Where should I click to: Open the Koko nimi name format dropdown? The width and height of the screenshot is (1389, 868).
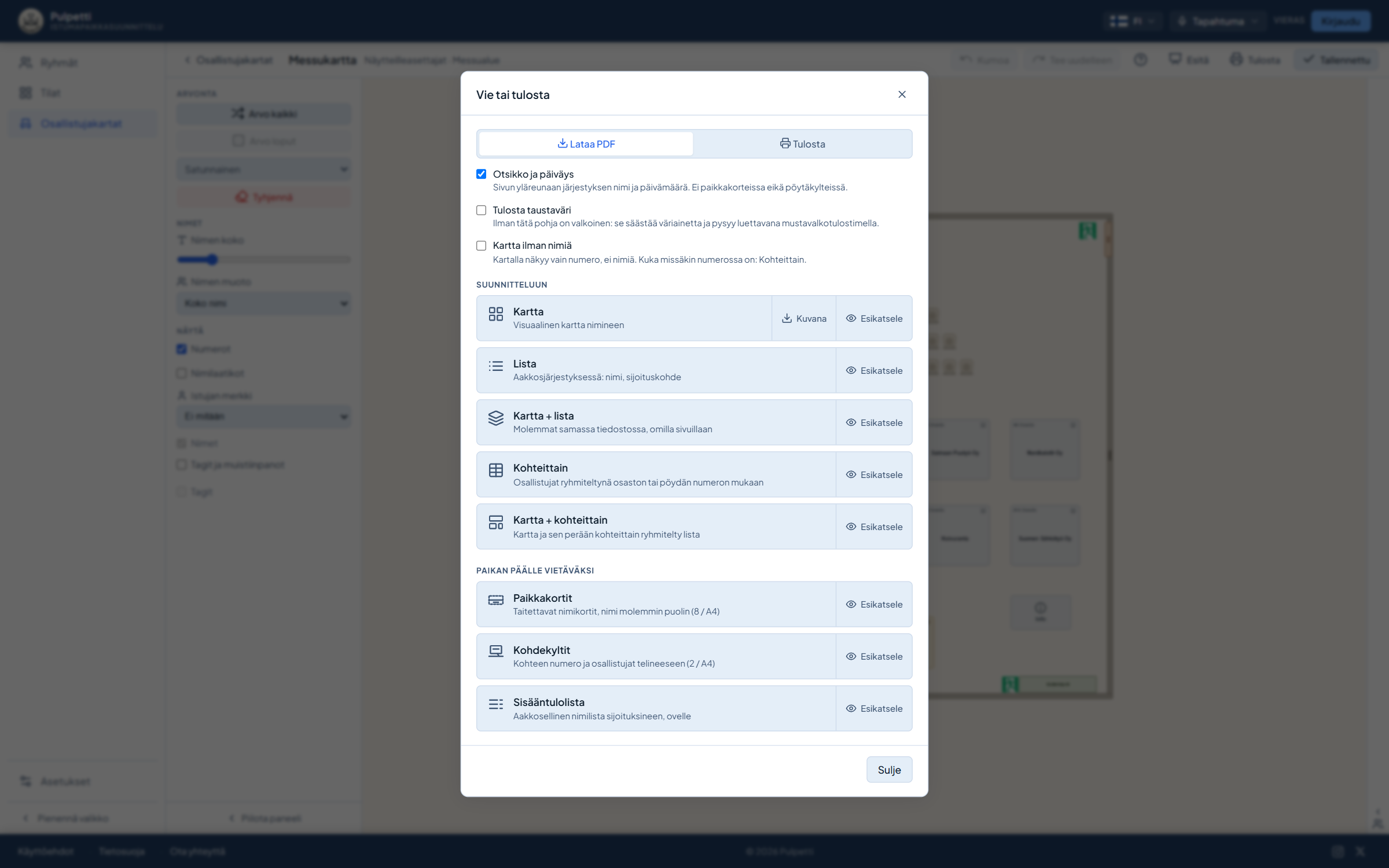pos(263,303)
